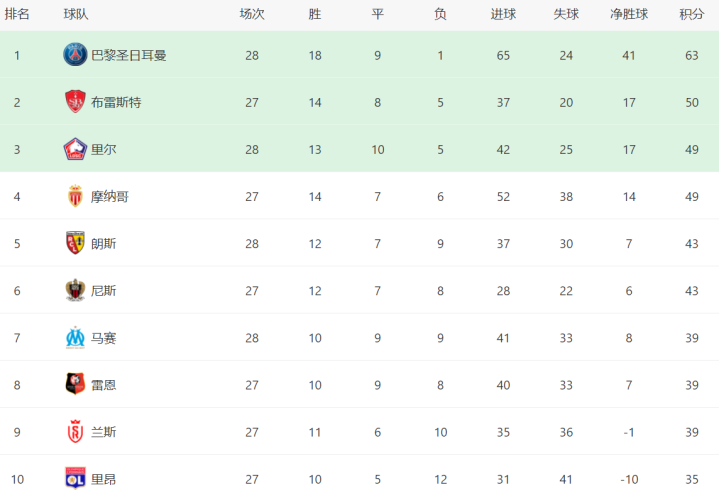Click the 排名 column header

click(17, 14)
